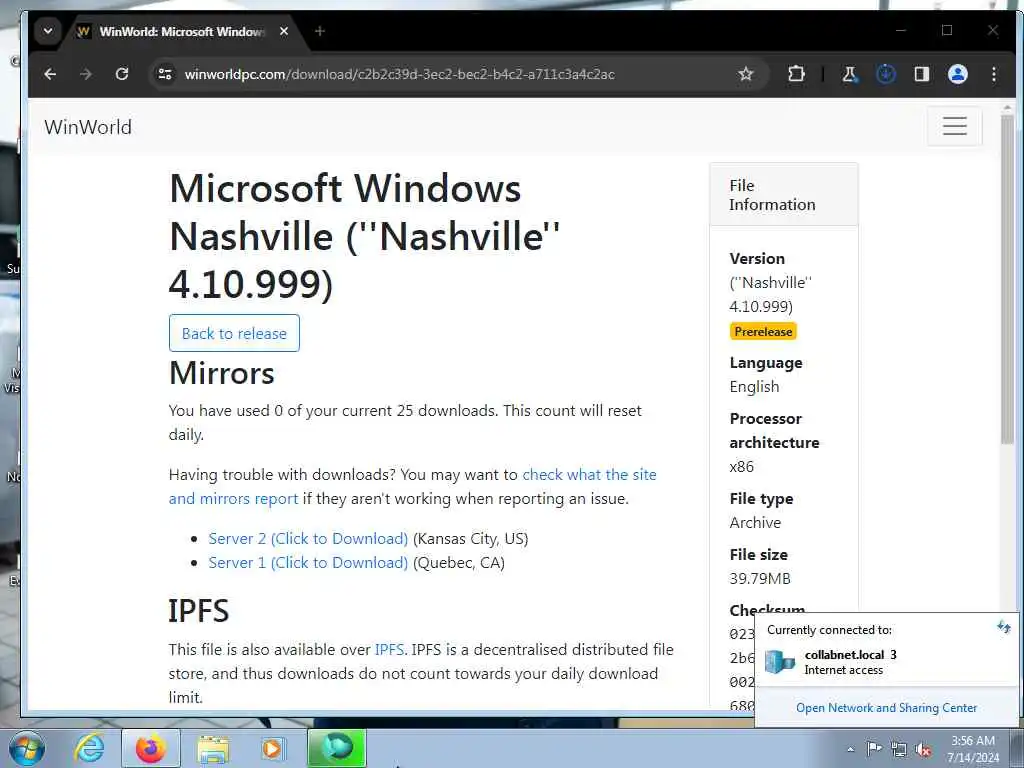Screen dimensions: 1024x768
Task: Click the browser forward arrow
Action: point(86,74)
